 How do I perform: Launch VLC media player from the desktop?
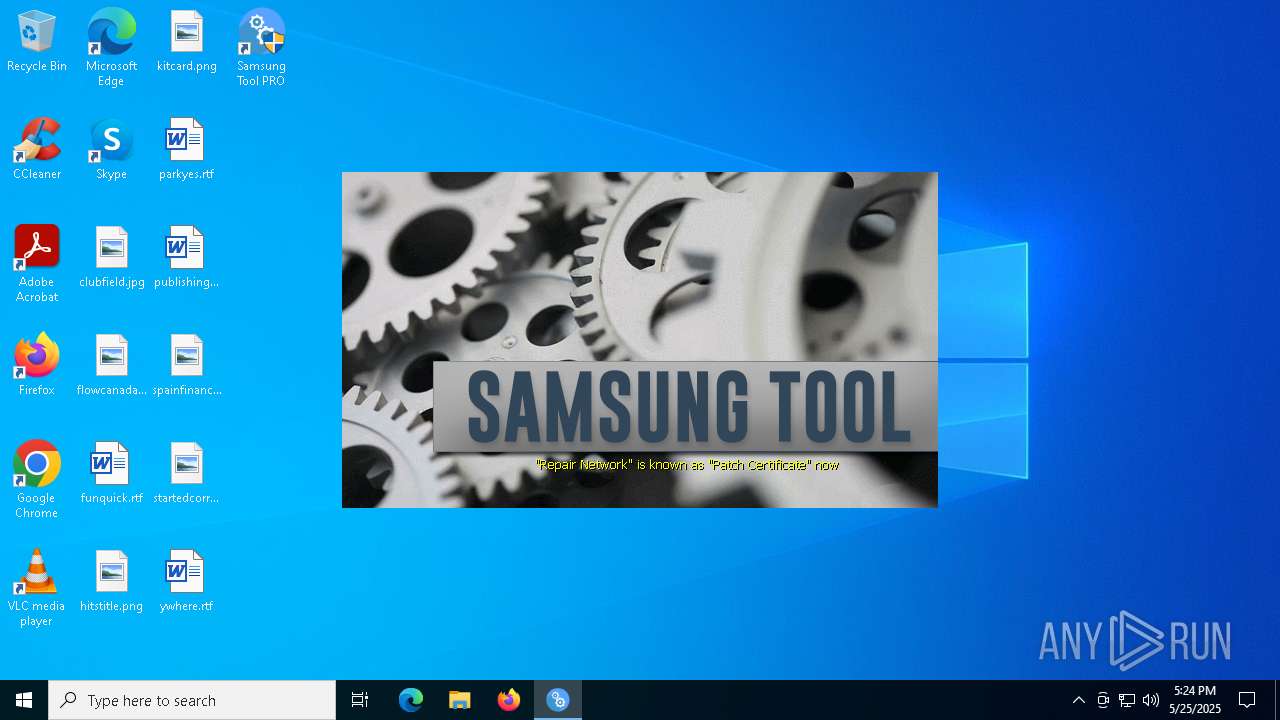pos(37,588)
